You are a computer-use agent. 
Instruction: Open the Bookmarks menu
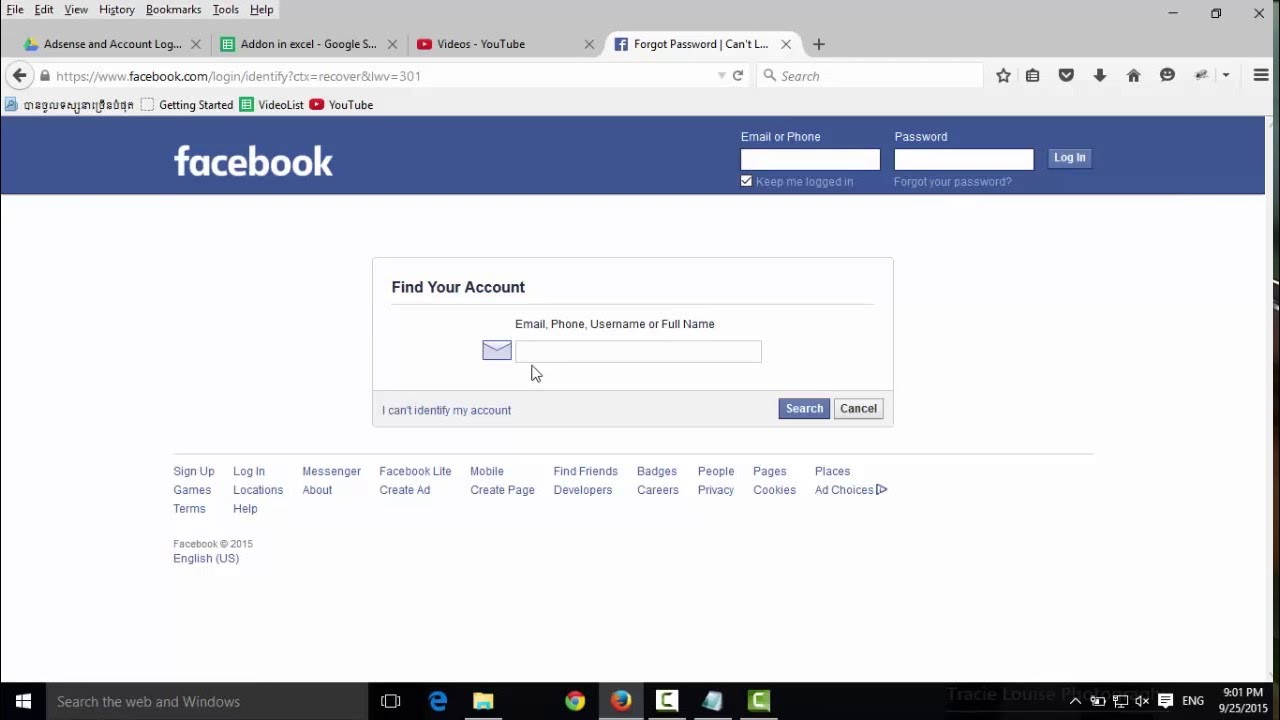[x=174, y=9]
